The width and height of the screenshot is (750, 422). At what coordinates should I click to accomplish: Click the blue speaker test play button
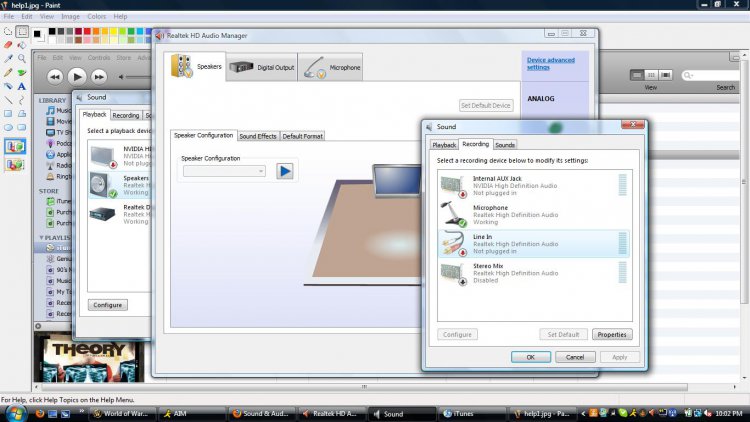point(285,171)
